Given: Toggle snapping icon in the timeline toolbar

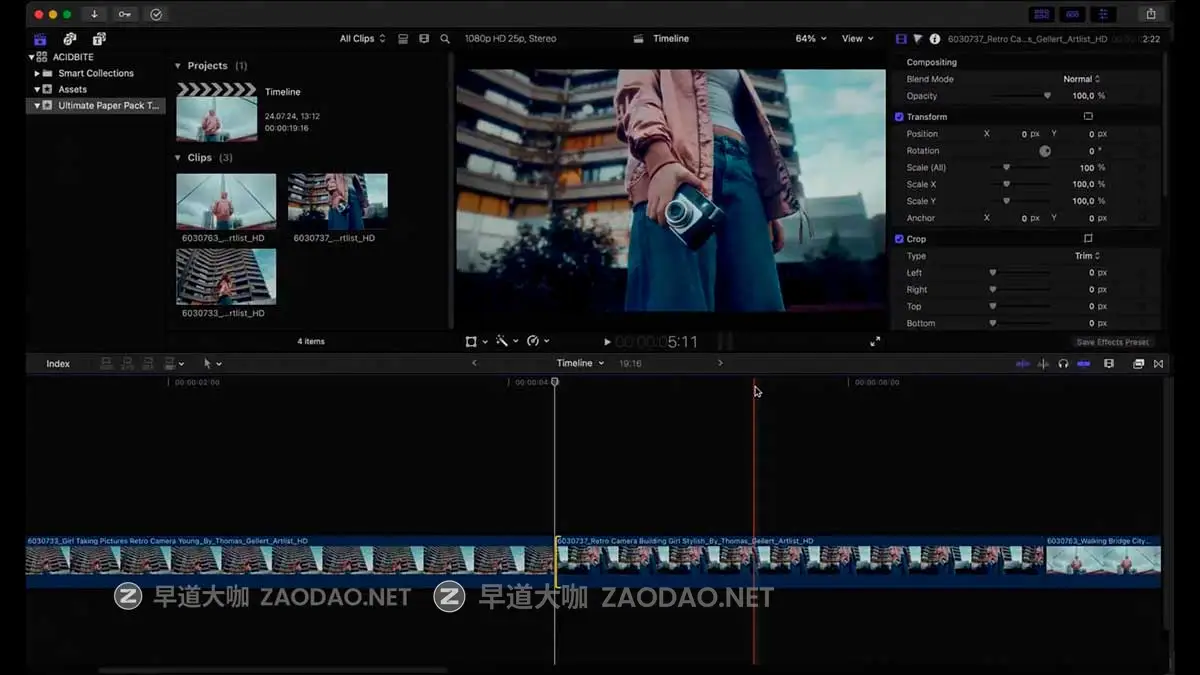Looking at the screenshot, I should click(x=1085, y=364).
